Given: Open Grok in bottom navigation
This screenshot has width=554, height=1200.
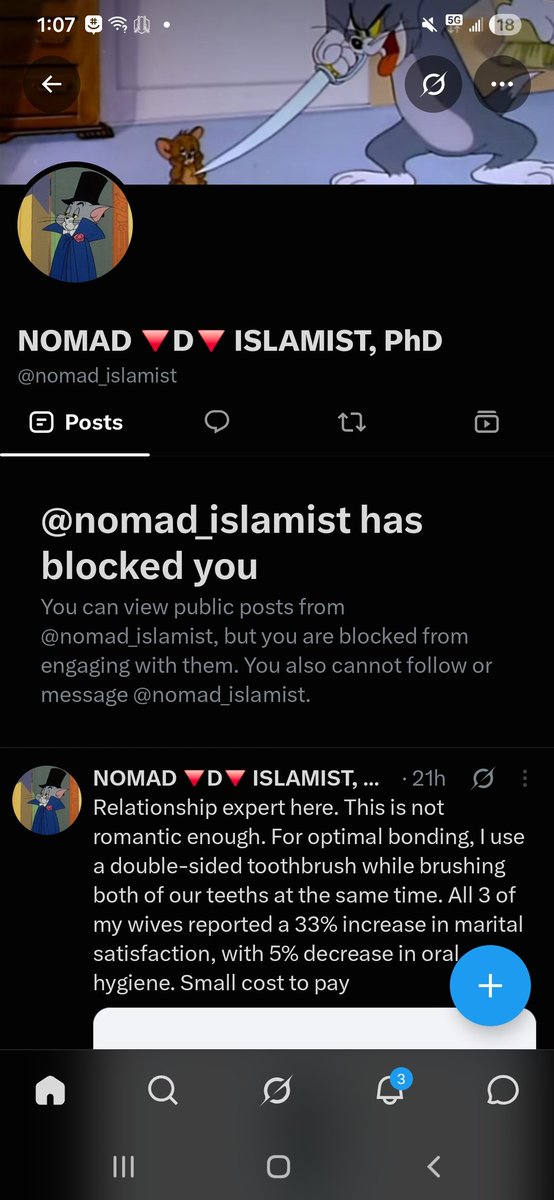Looking at the screenshot, I should click(277, 1089).
